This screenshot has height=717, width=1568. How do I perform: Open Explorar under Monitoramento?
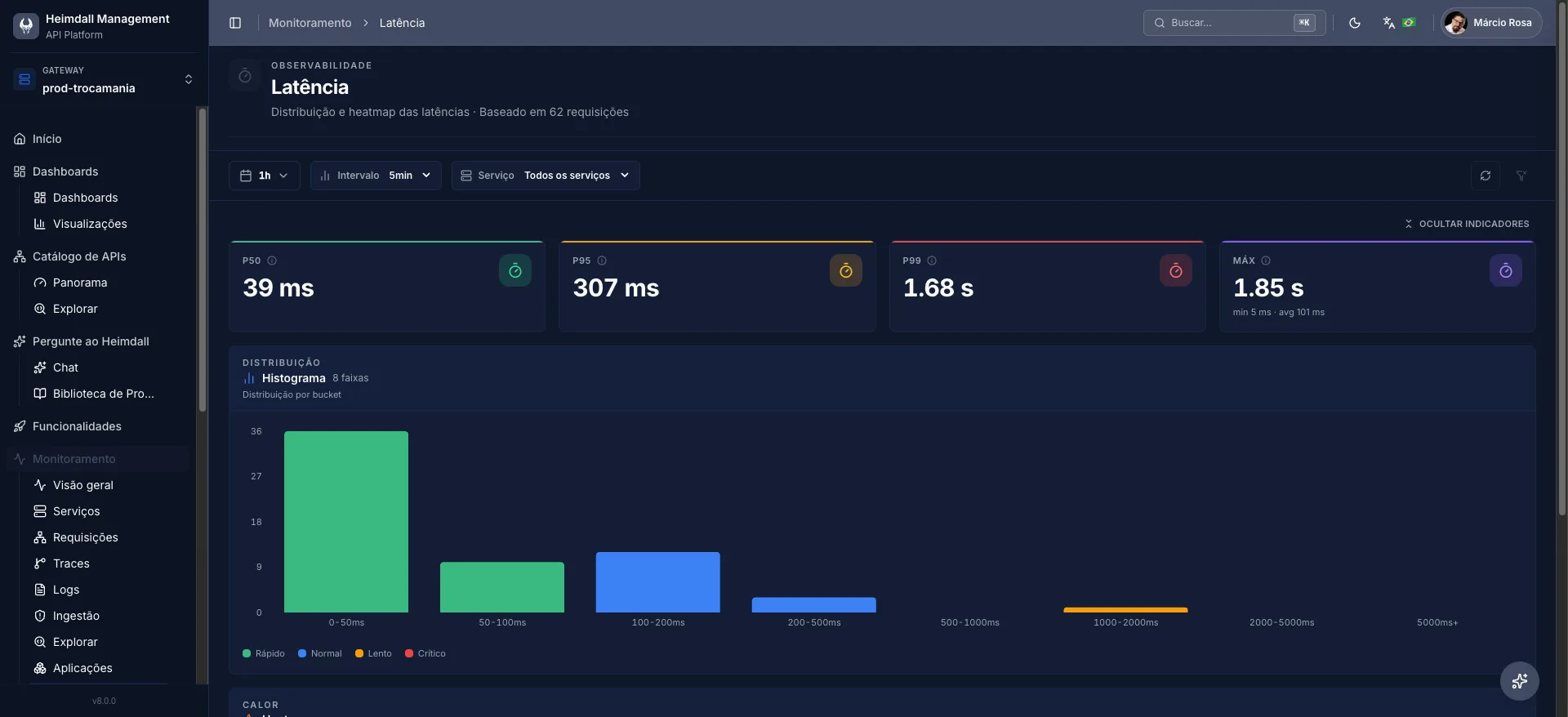tap(108, 642)
